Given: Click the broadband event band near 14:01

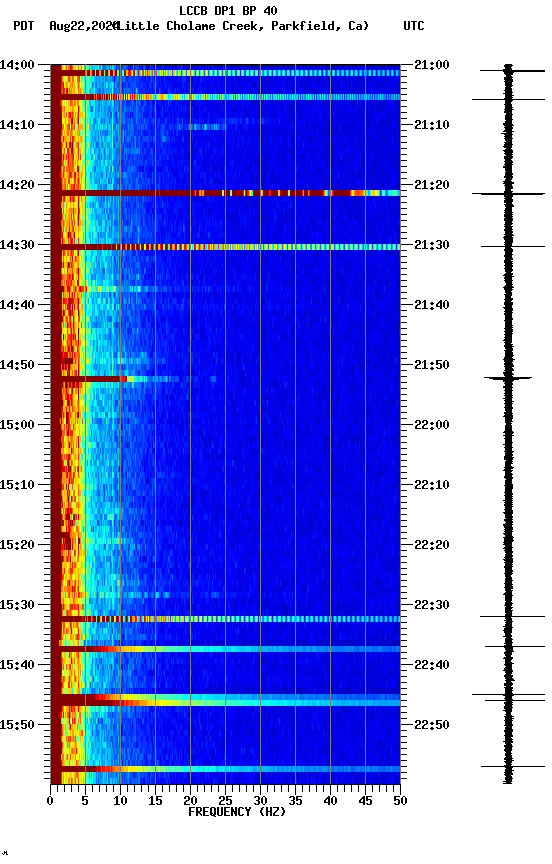Looking at the screenshot, I should (225, 73).
